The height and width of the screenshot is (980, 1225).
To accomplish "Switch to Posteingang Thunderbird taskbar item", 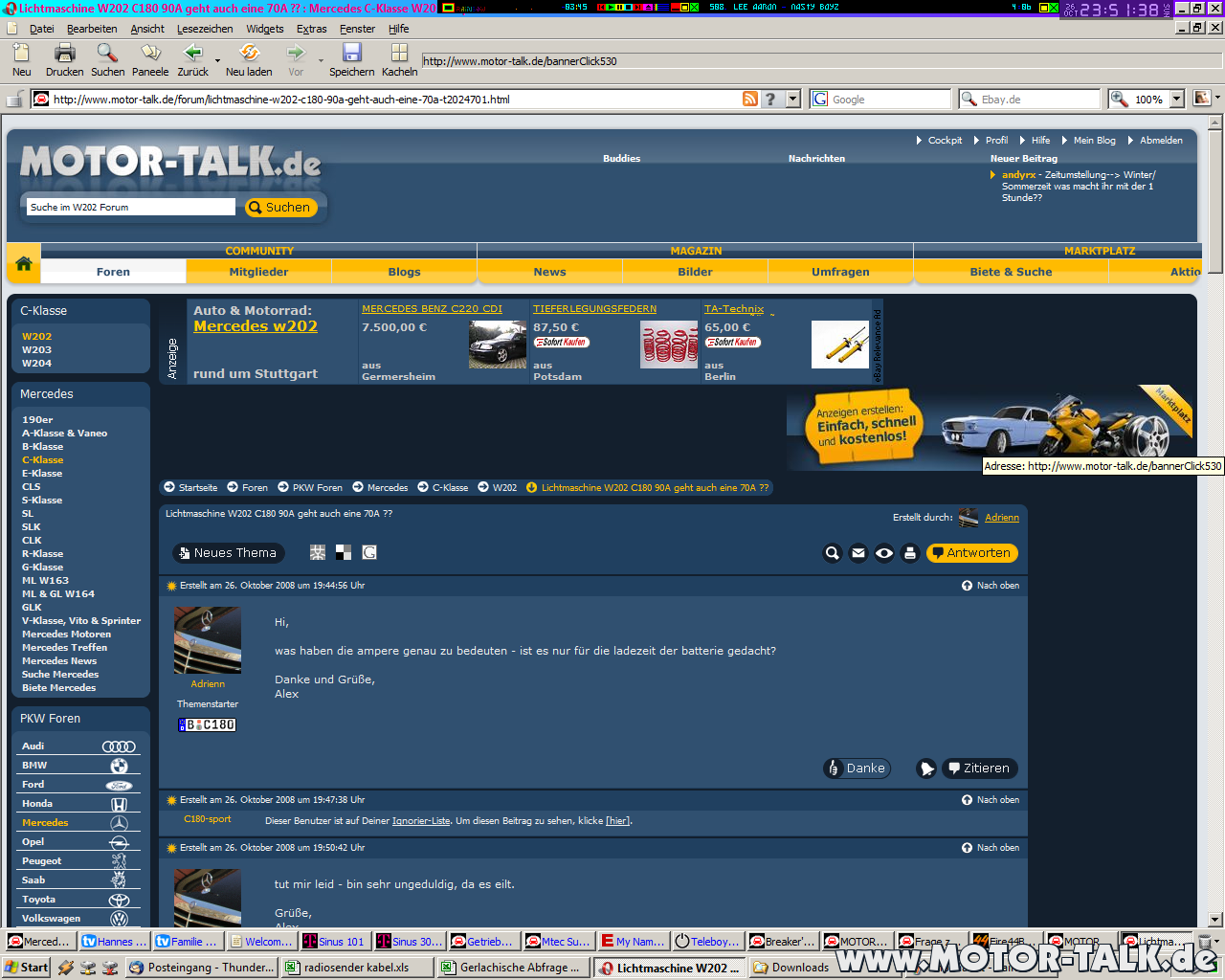I will tap(203, 968).
